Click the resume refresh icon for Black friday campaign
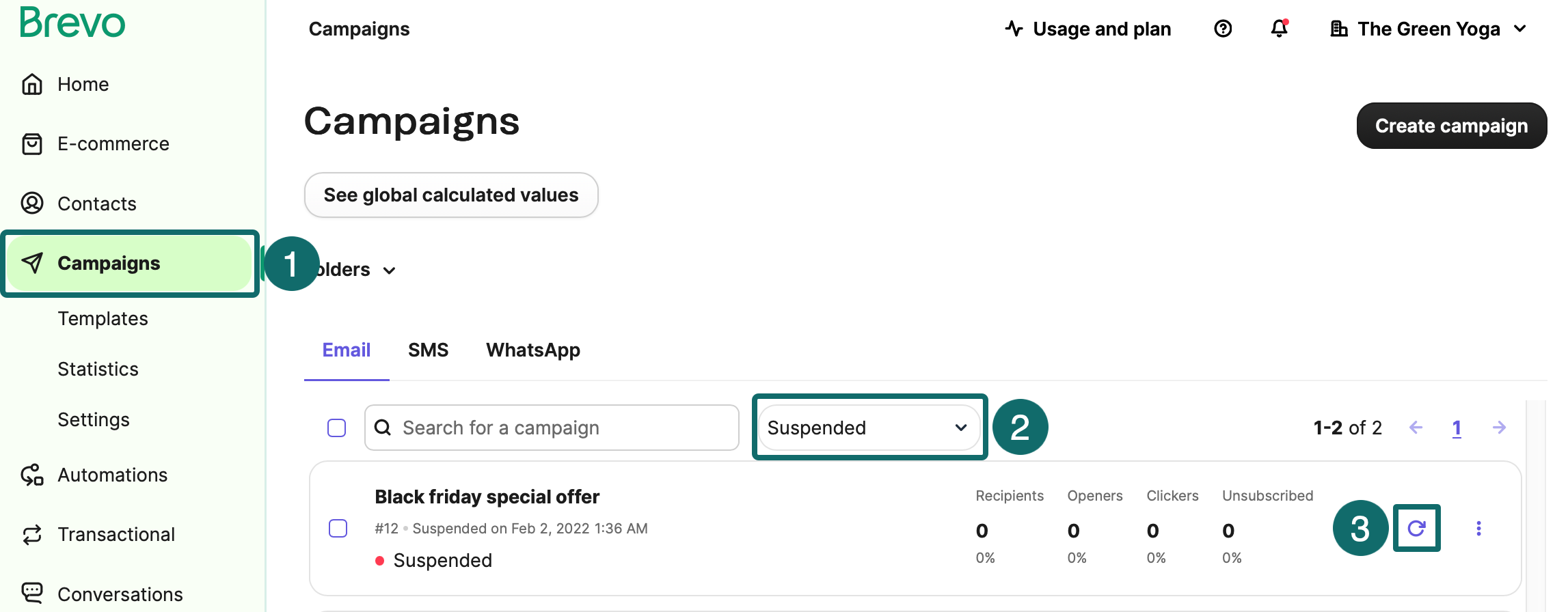1568x612 pixels. 1416,528
